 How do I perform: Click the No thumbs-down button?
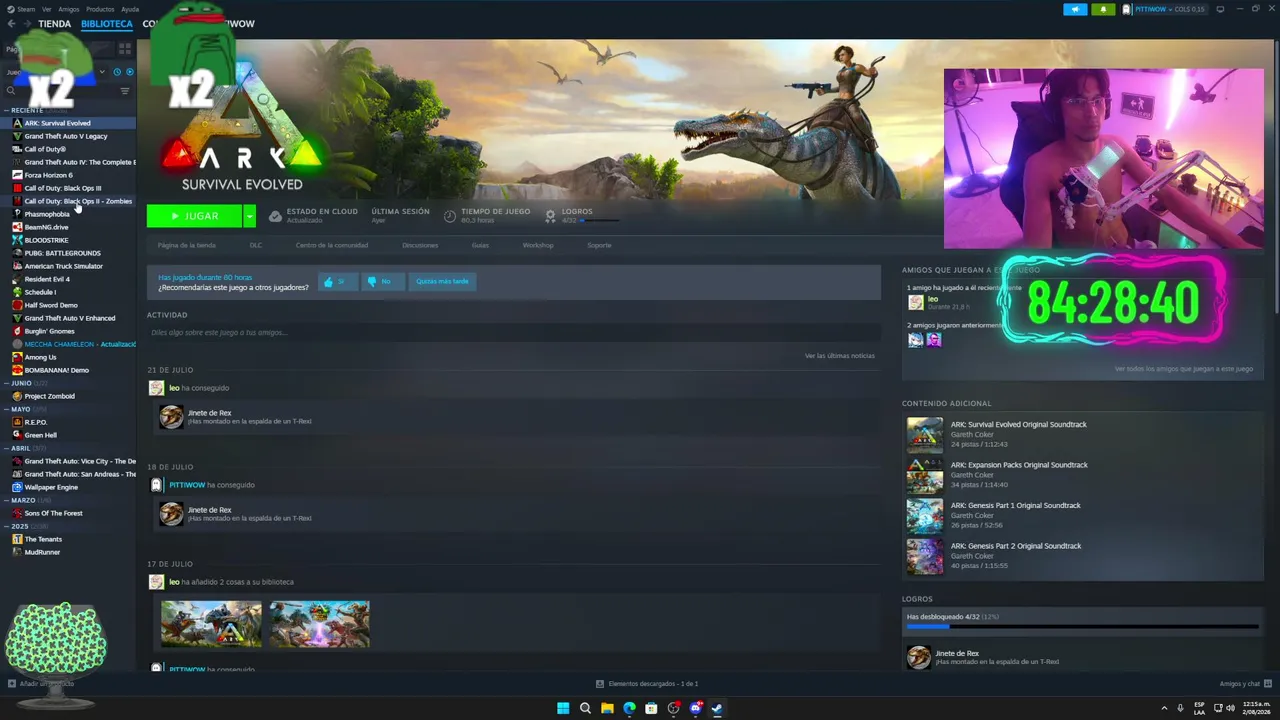pyautogui.click(x=381, y=282)
